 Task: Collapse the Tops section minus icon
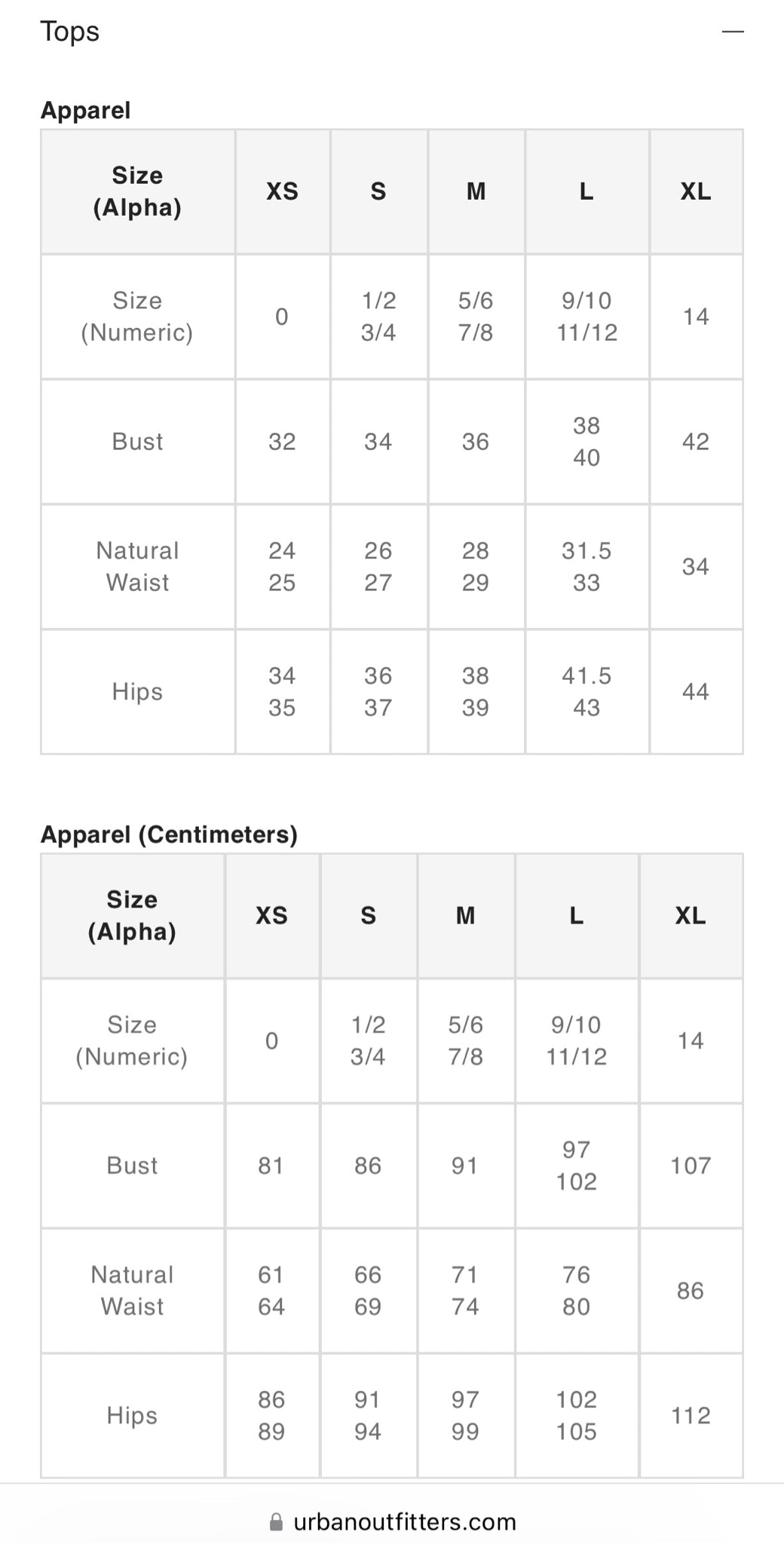point(732,32)
